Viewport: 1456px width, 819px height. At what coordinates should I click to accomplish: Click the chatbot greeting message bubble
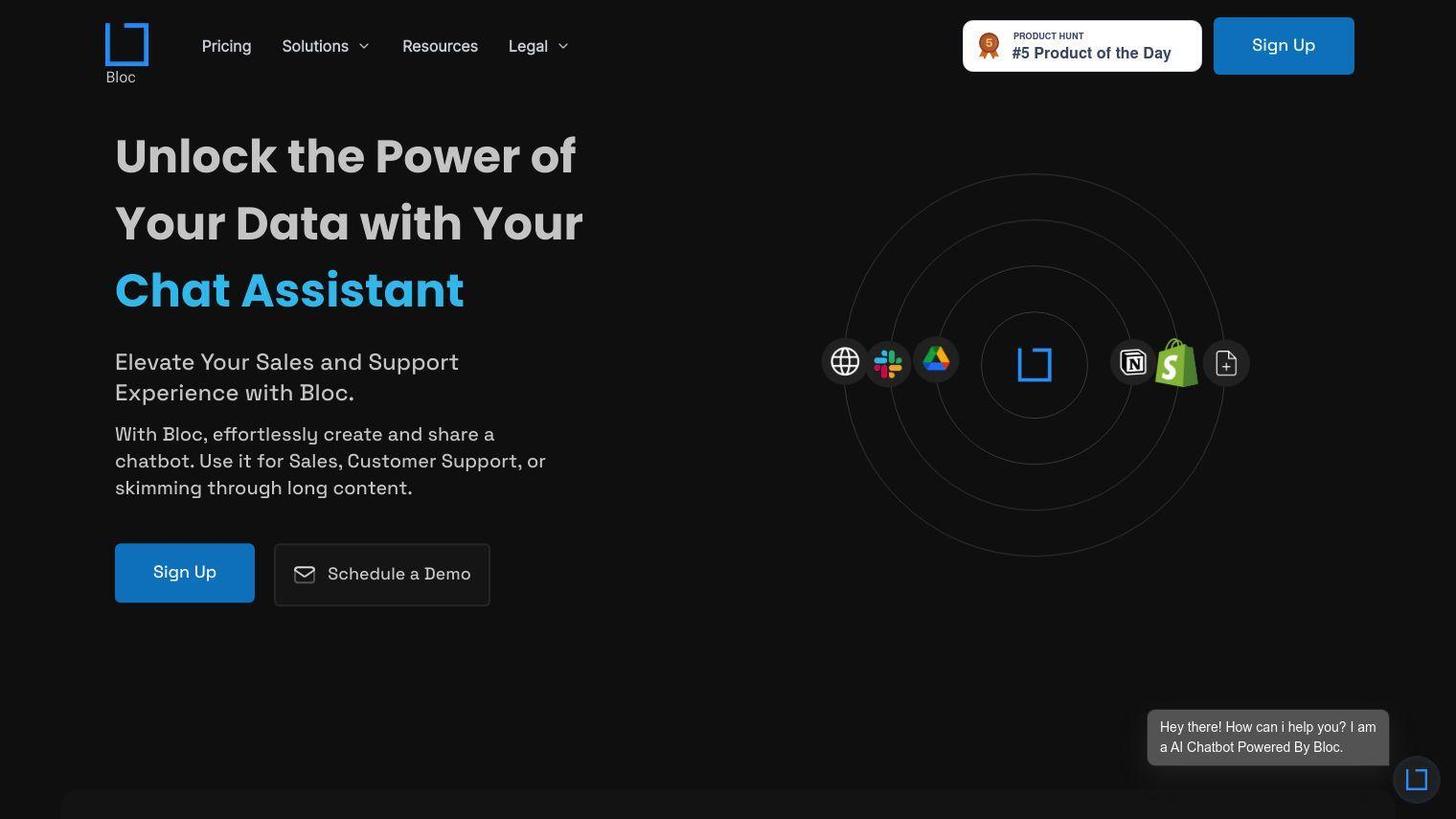tap(1268, 738)
